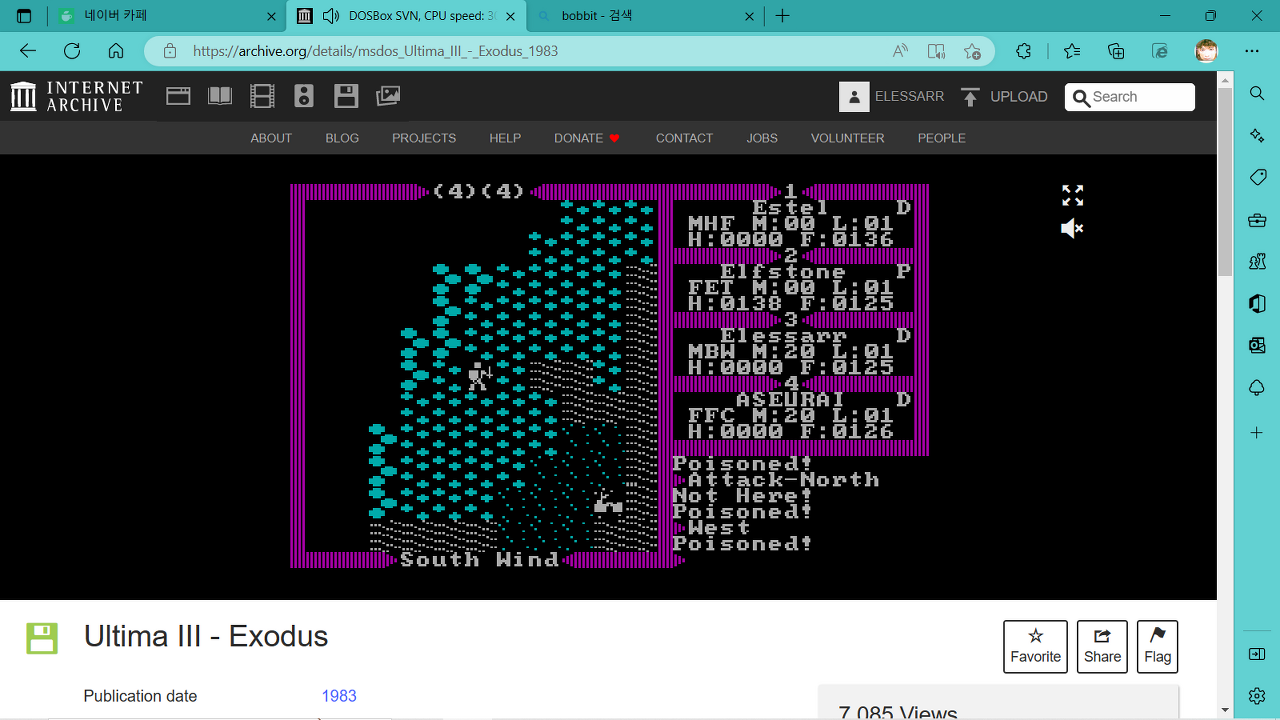Image resolution: width=1280 pixels, height=720 pixels.
Task: Open the DONATE navigation link
Action: point(587,138)
